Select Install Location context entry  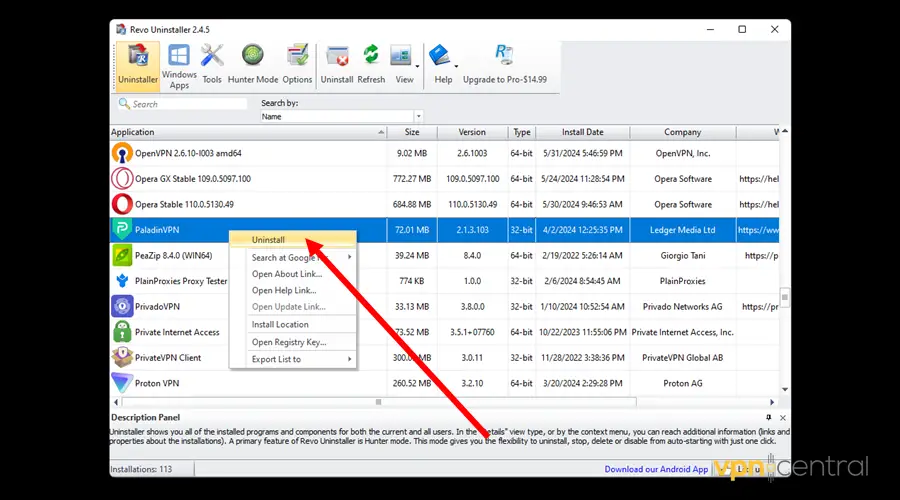pos(293,324)
